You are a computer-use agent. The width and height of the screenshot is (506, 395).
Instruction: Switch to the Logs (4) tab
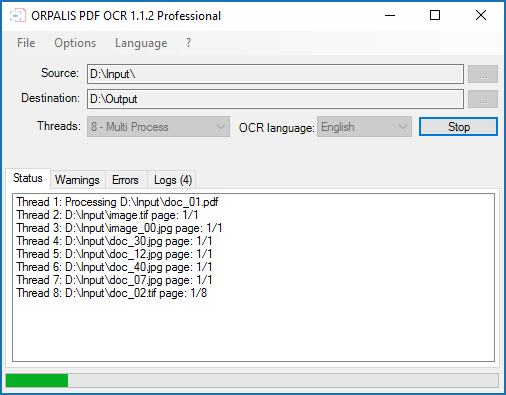(x=173, y=180)
